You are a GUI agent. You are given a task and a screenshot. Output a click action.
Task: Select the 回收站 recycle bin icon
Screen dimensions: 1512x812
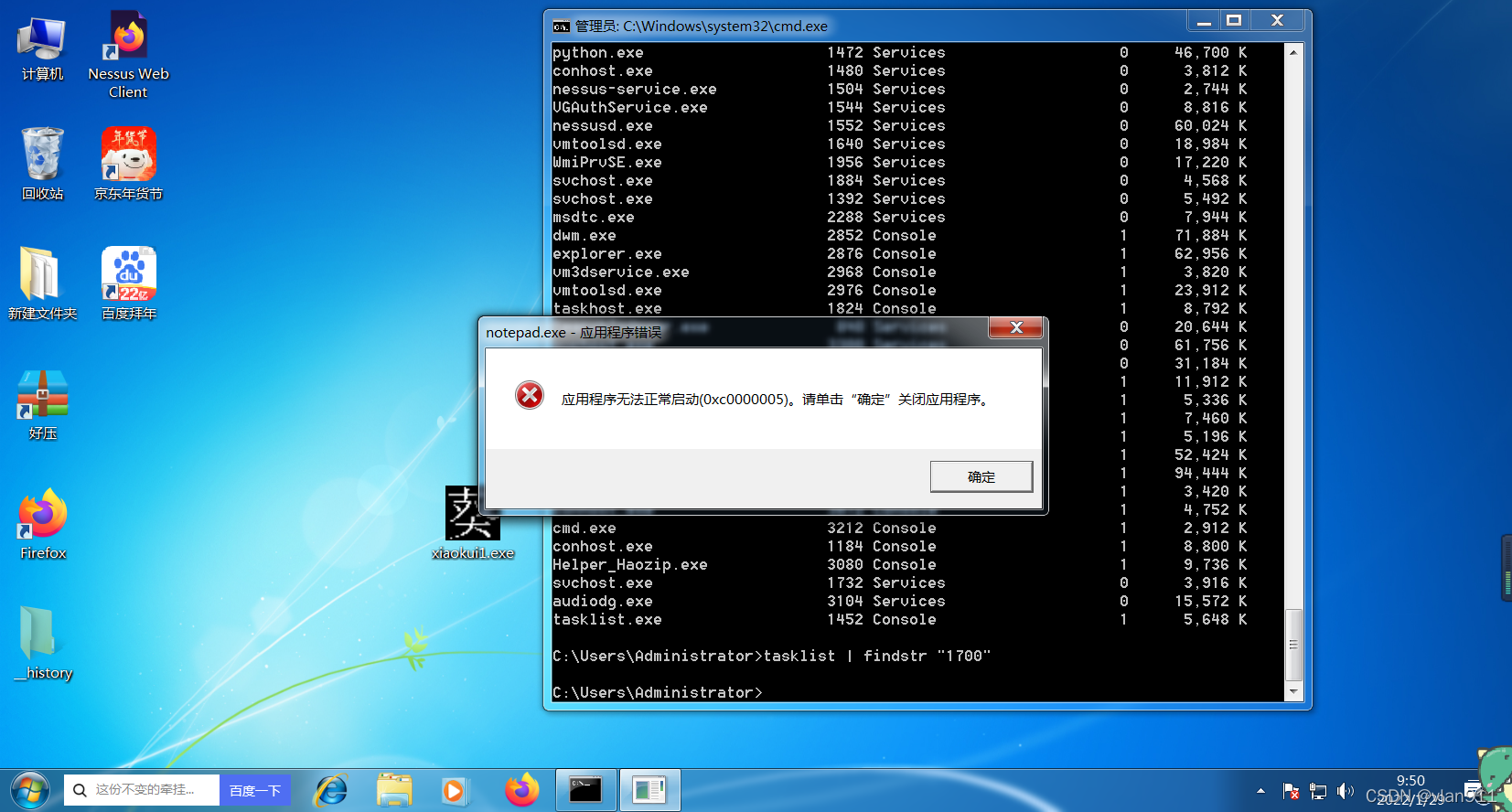coord(42,165)
